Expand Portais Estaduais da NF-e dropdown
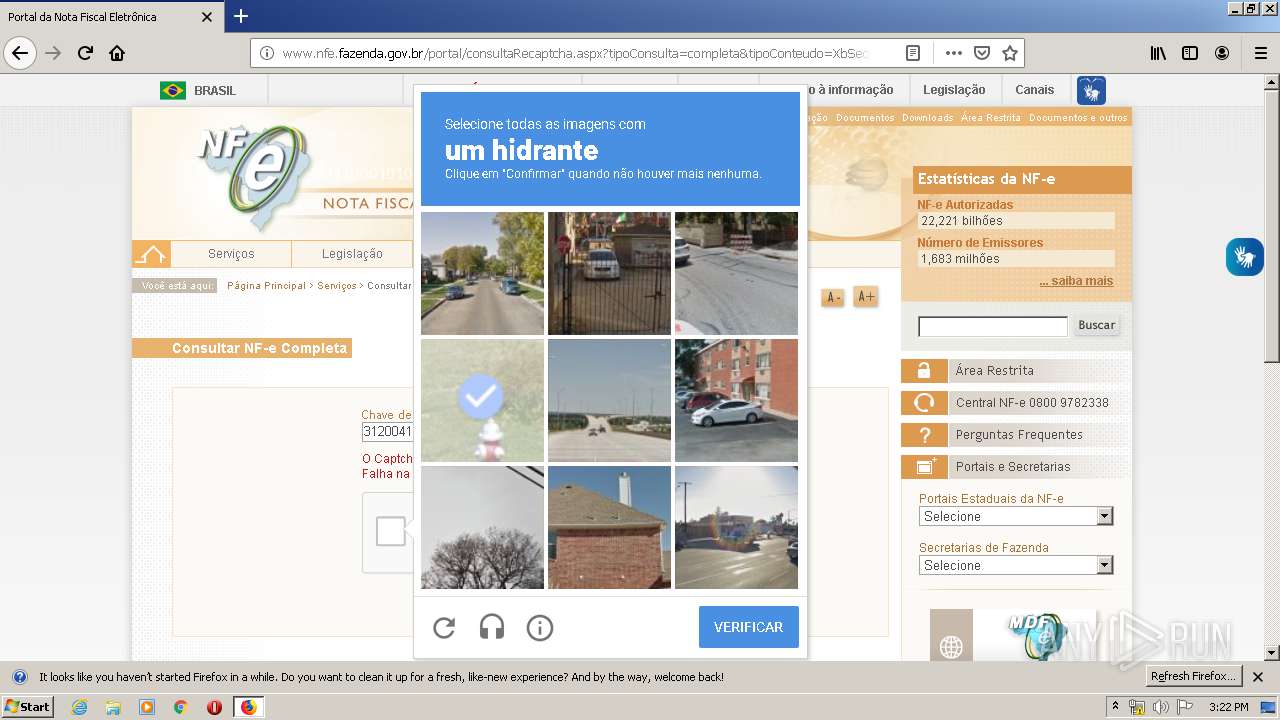 click(1016, 516)
